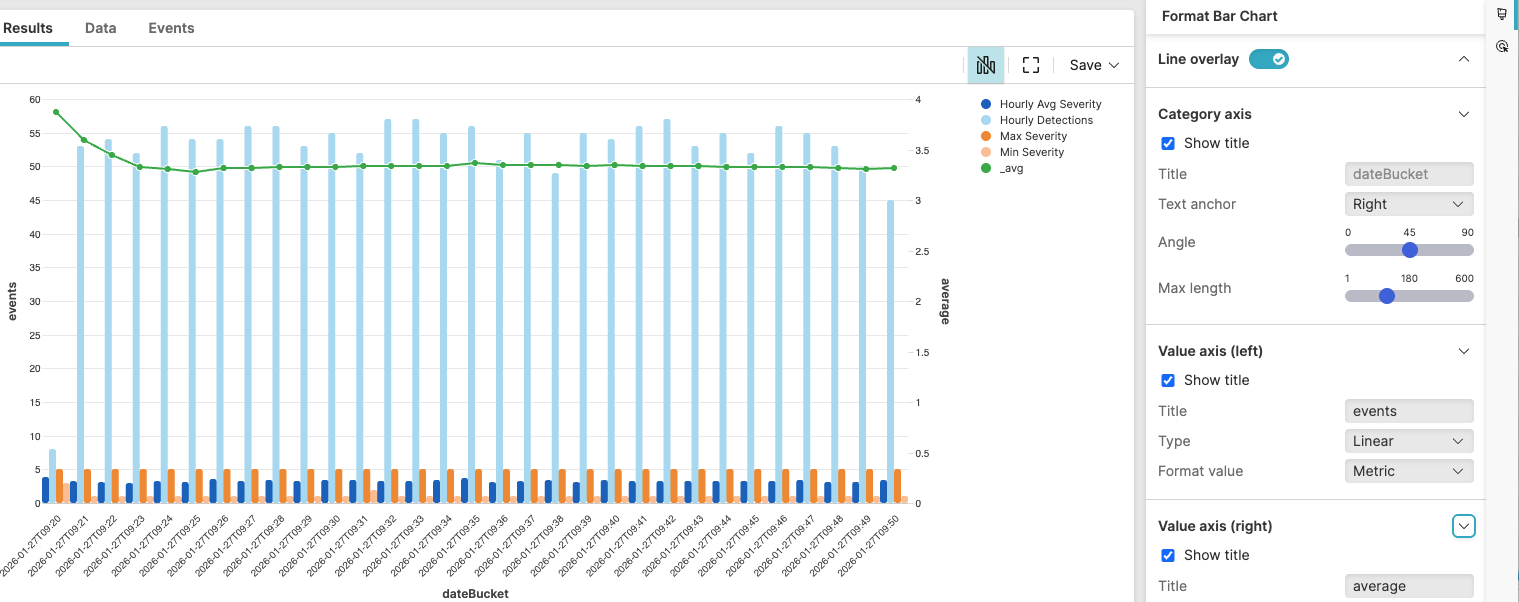Viewport: 1519px width, 602px height.
Task: Collapse the Value axis (right) section
Action: point(1463,525)
